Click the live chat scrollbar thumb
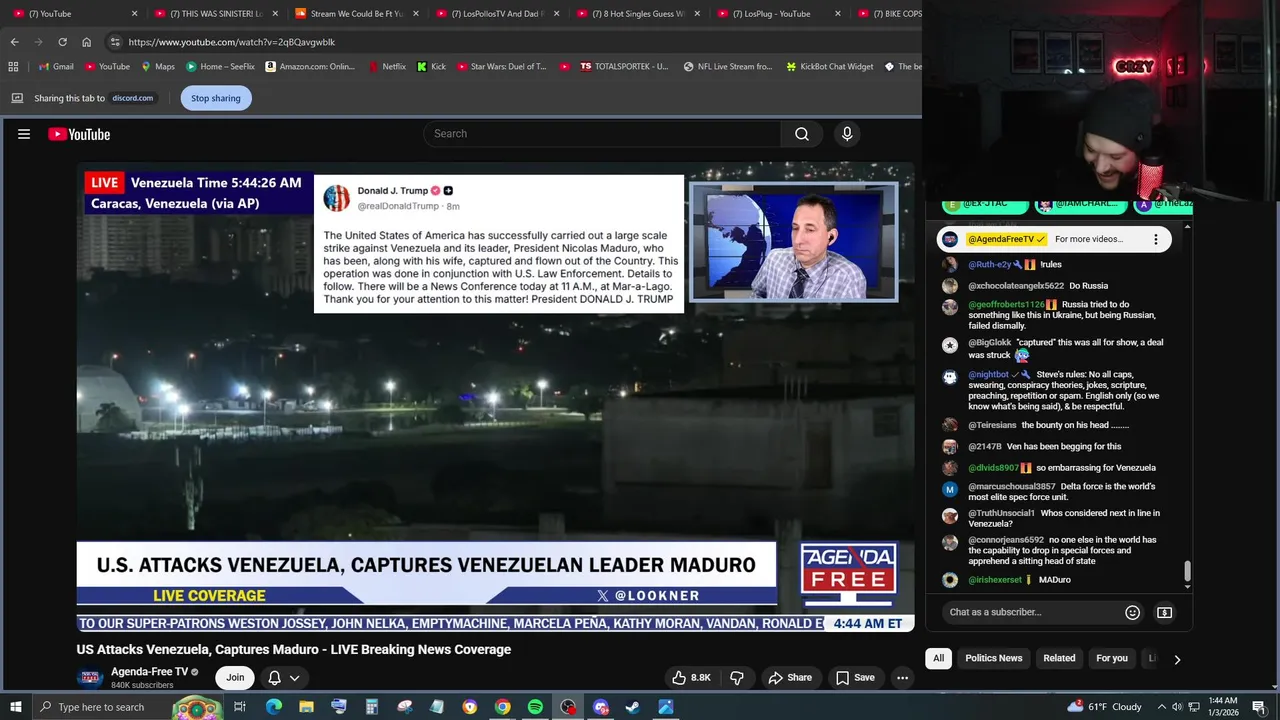 (x=1187, y=571)
